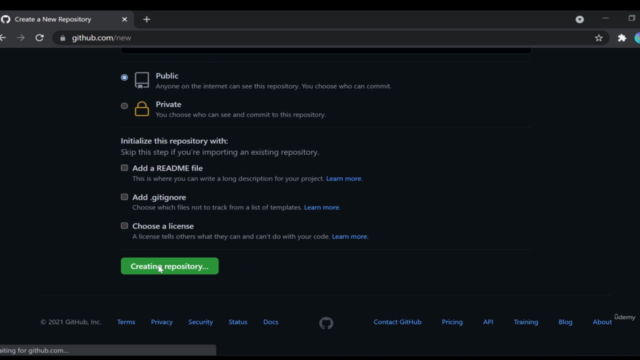Click the Private repository lock icon
The image size is (640, 360).
pos(142,109)
